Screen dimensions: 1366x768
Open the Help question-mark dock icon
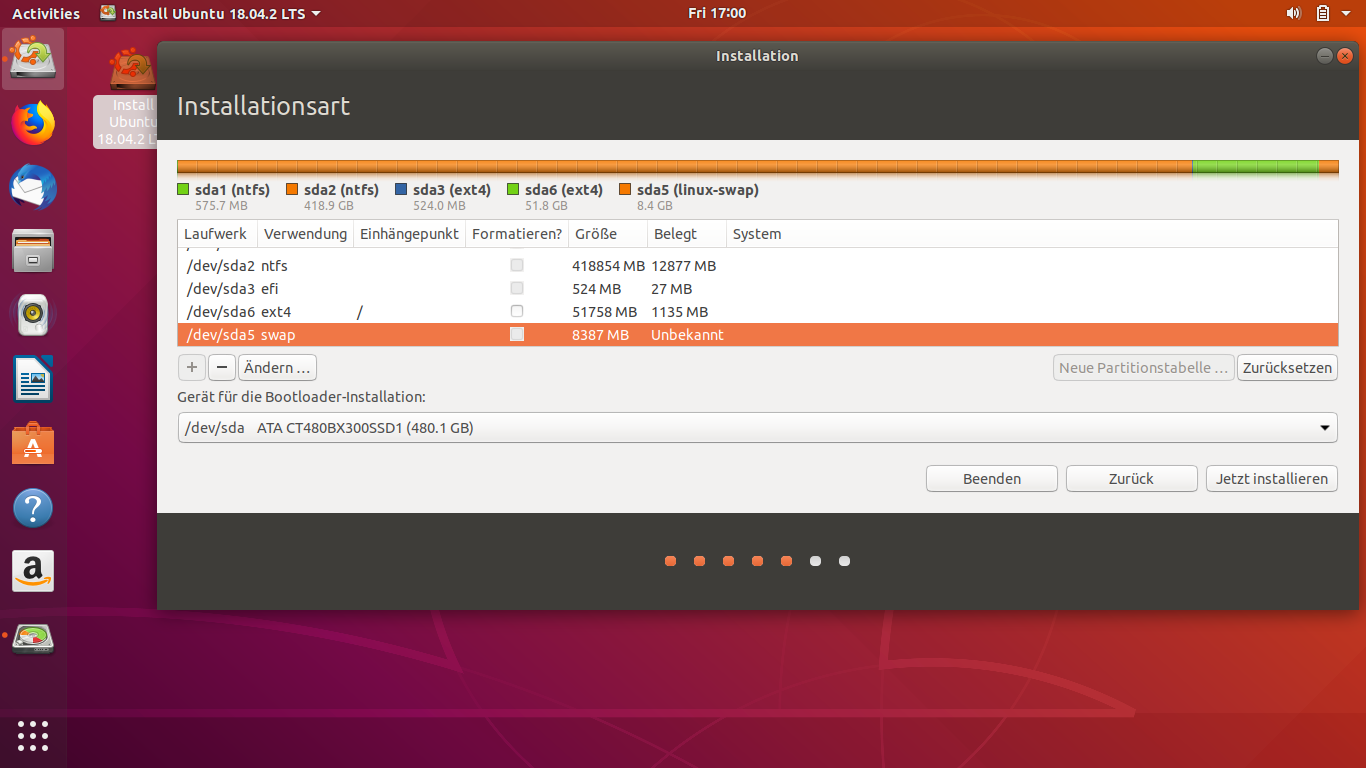point(33,508)
